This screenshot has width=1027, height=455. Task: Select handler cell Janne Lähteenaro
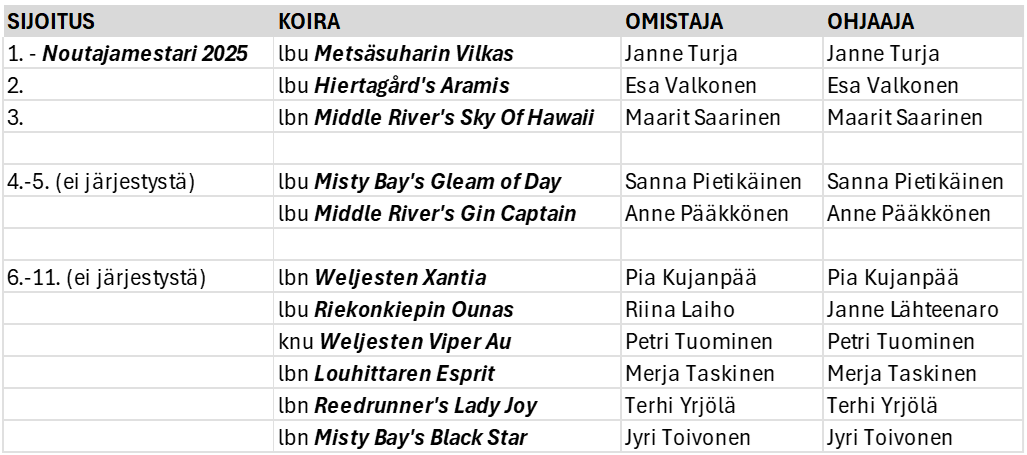pyautogui.click(x=924, y=310)
